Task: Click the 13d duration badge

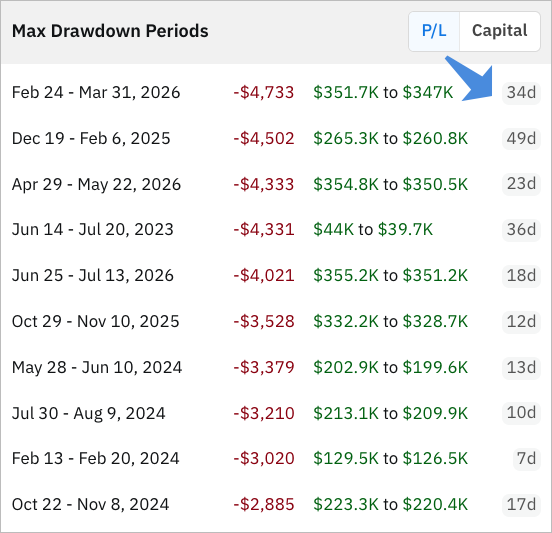Action: pyautogui.click(x=521, y=368)
